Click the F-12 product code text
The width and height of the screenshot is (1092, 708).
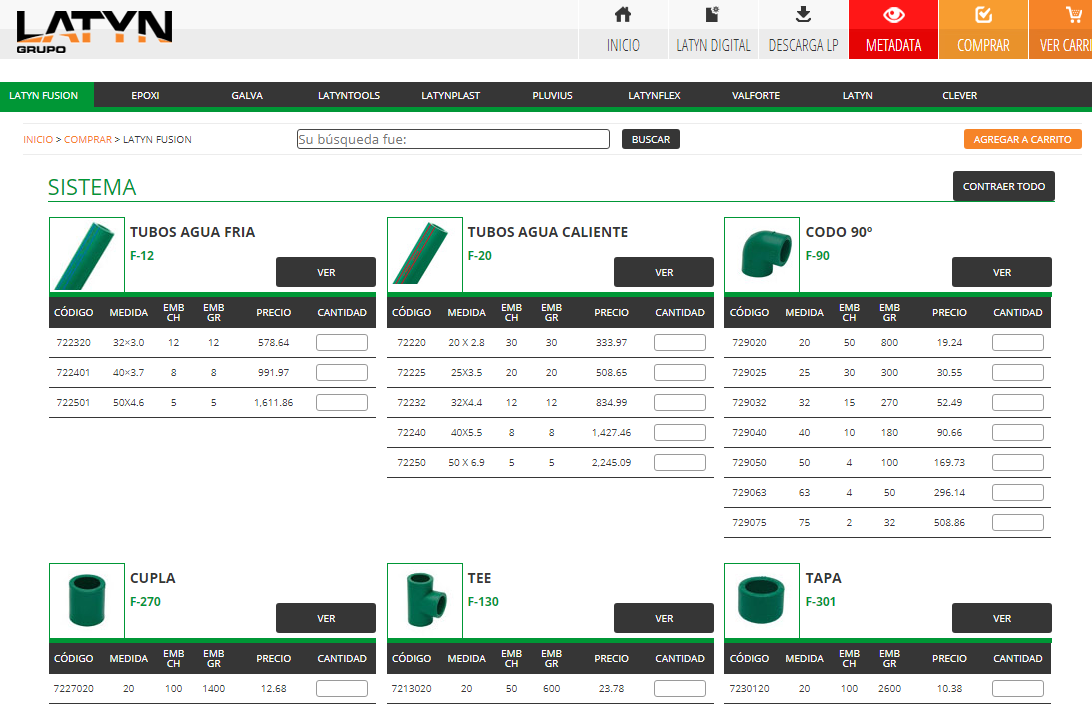pyautogui.click(x=142, y=255)
